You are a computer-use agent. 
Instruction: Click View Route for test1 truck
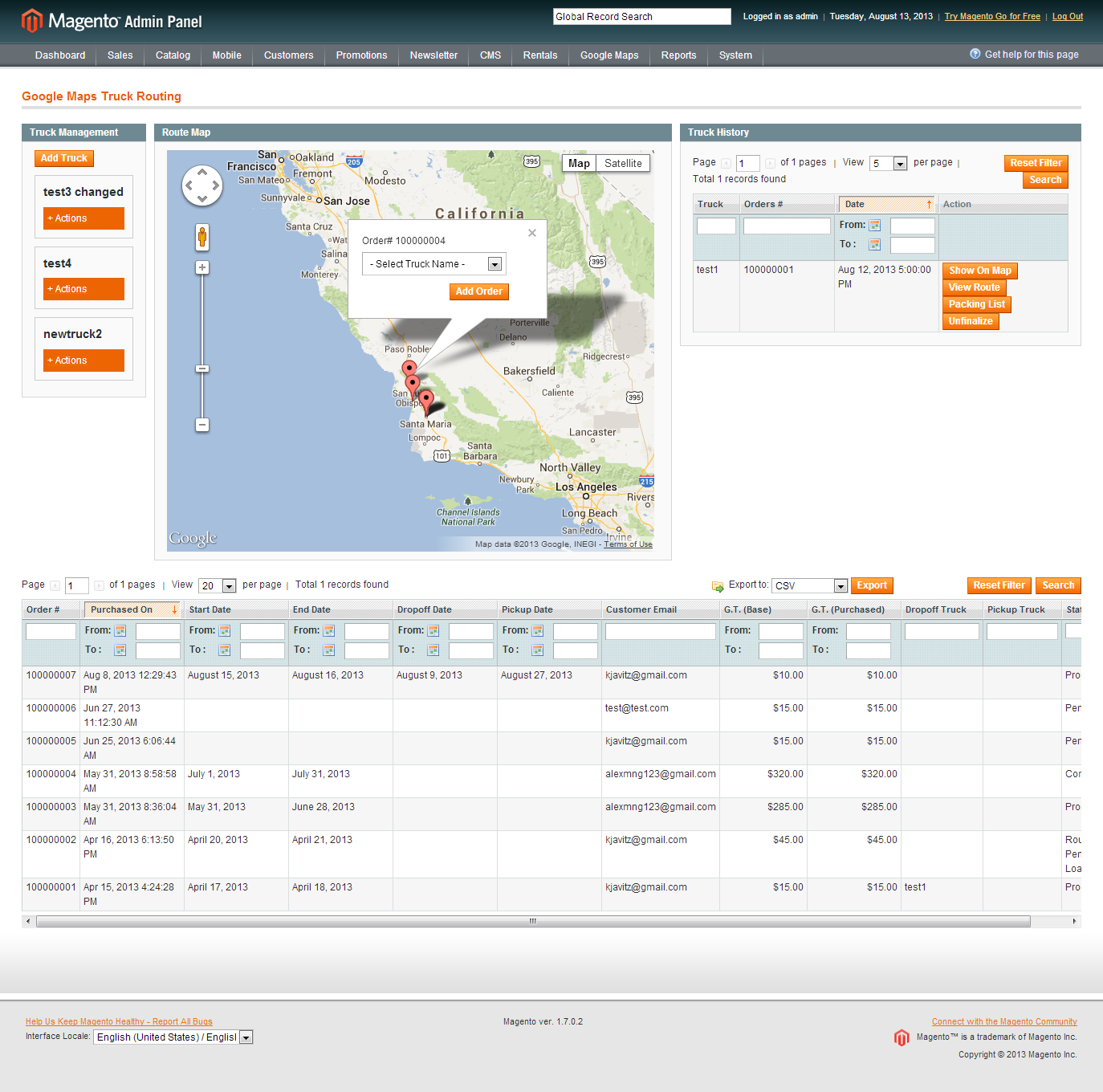975,287
